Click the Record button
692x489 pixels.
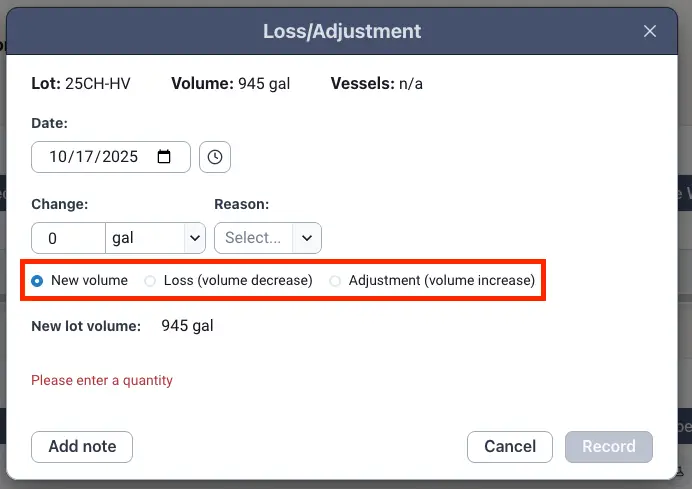(609, 447)
